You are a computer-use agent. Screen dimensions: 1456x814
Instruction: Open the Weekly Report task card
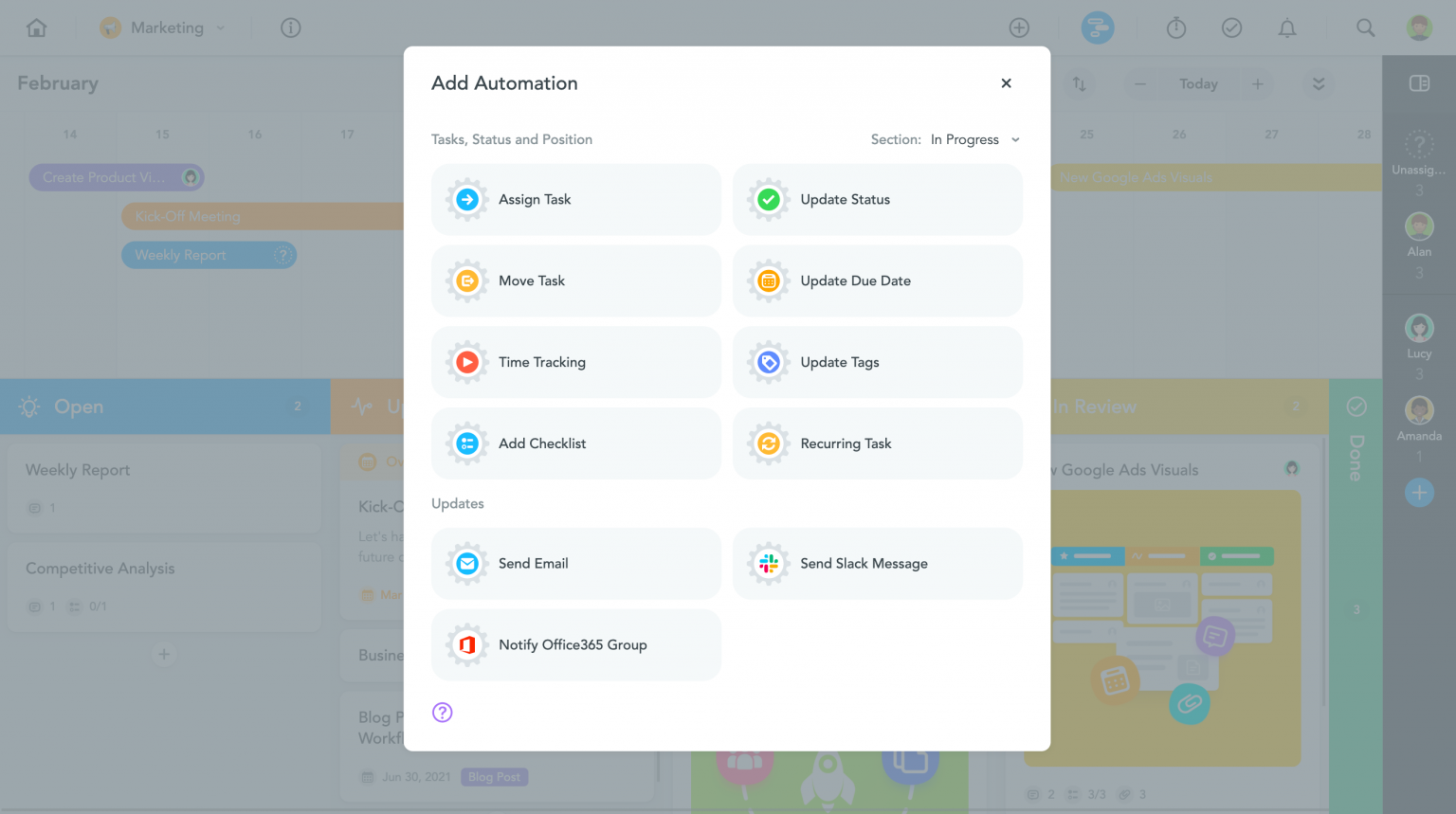point(164,488)
